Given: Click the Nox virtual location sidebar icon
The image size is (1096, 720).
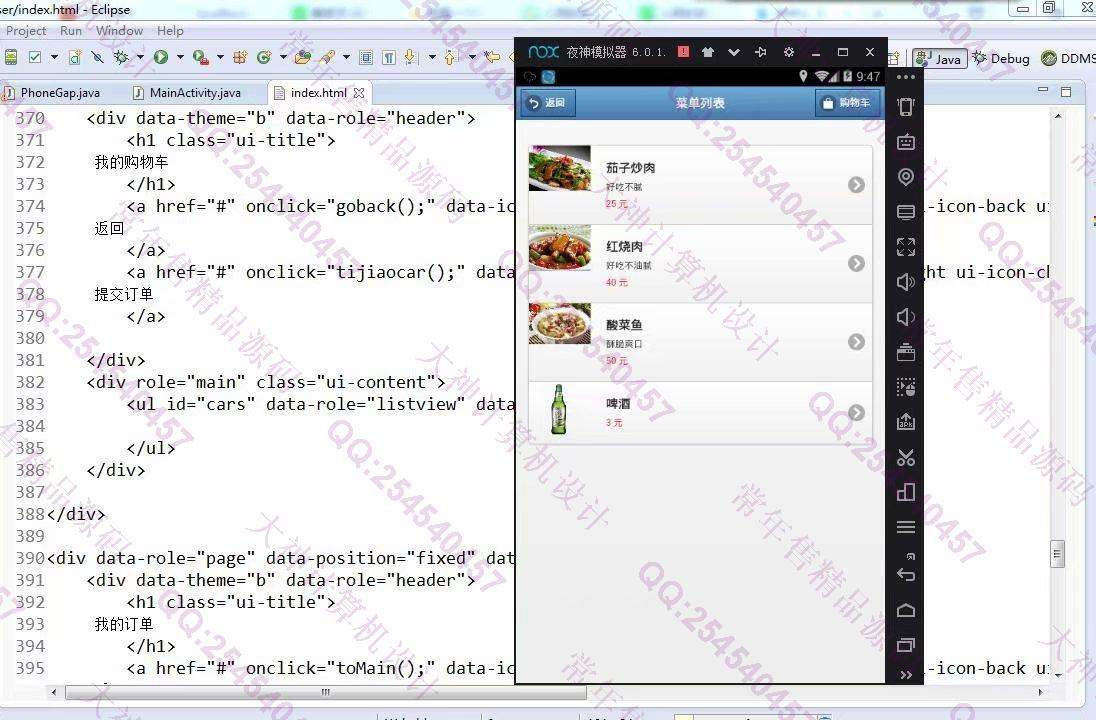Looking at the screenshot, I should [906, 177].
